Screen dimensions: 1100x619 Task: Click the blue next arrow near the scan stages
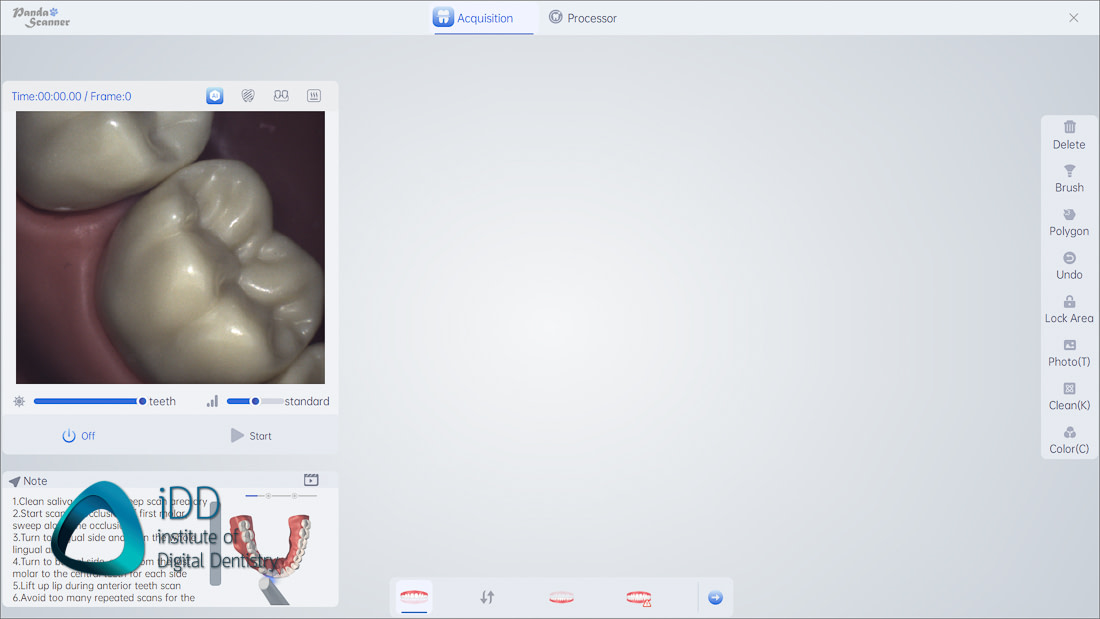point(714,596)
